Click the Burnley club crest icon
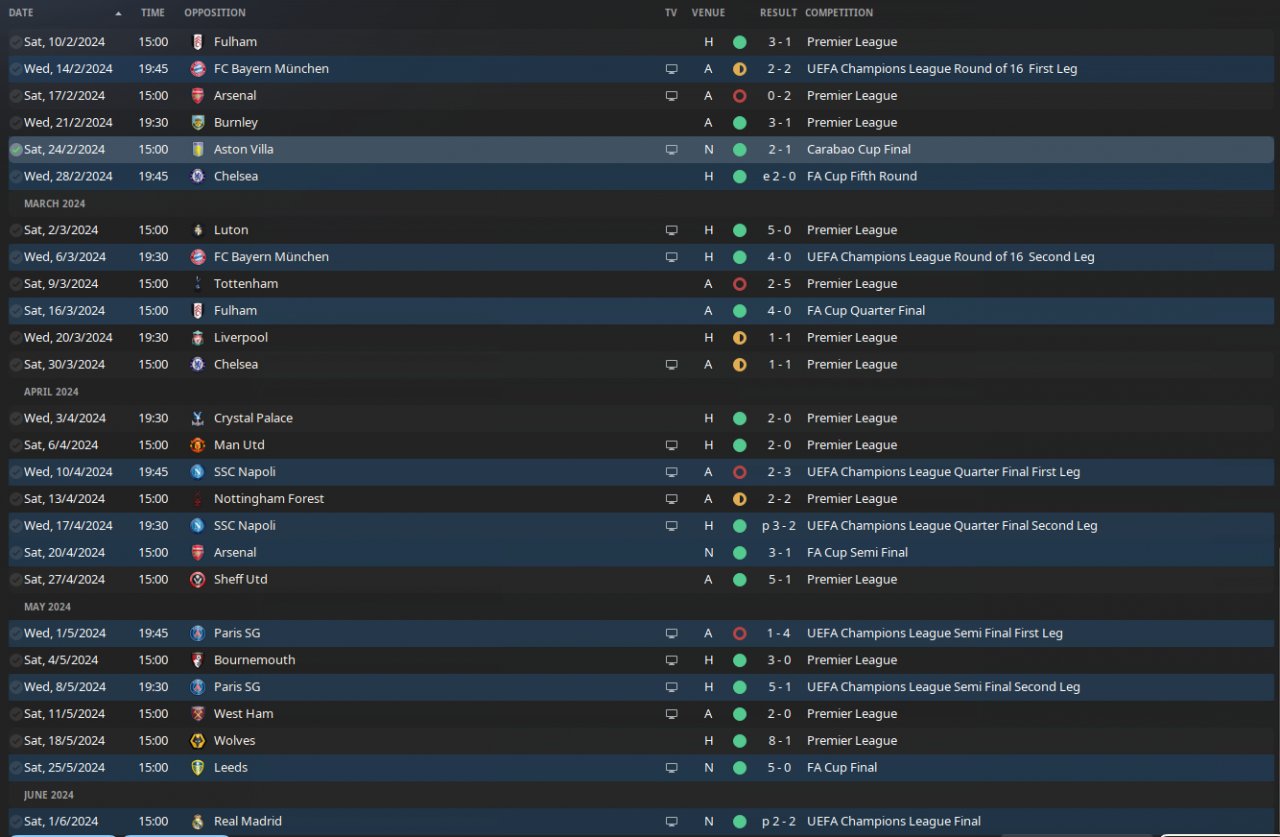 tap(197, 123)
